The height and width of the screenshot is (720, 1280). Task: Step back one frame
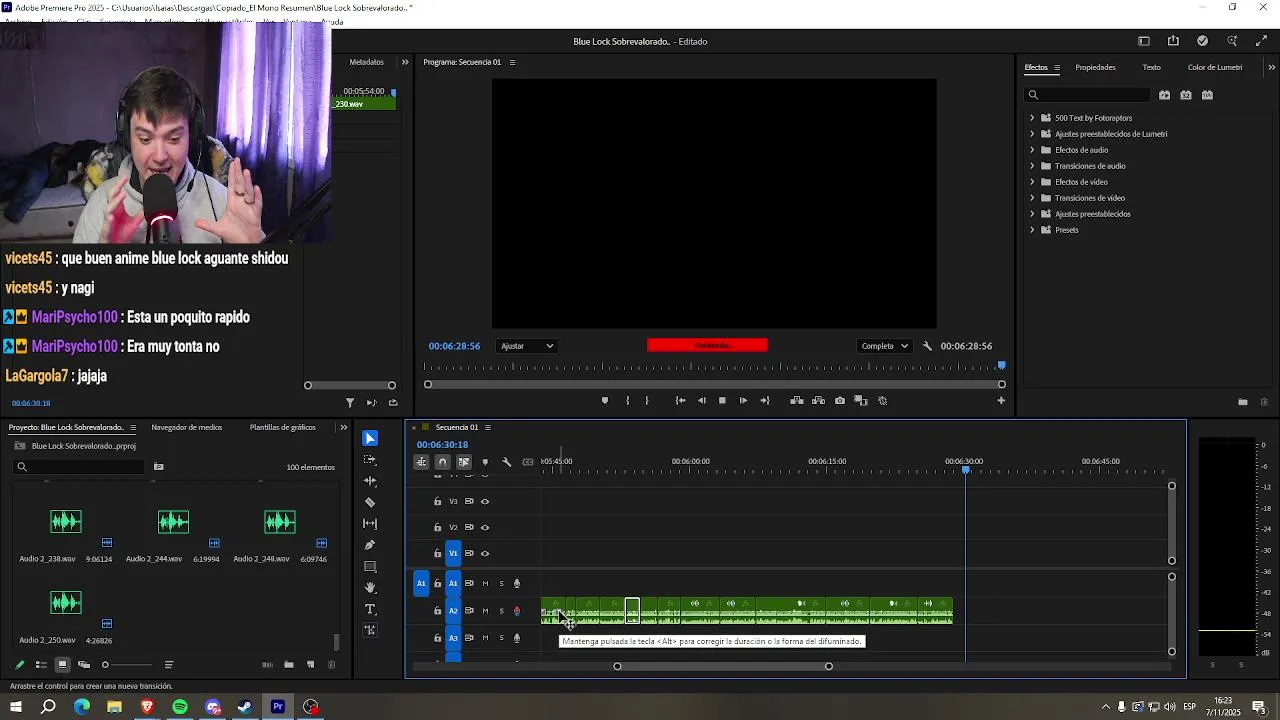point(701,401)
